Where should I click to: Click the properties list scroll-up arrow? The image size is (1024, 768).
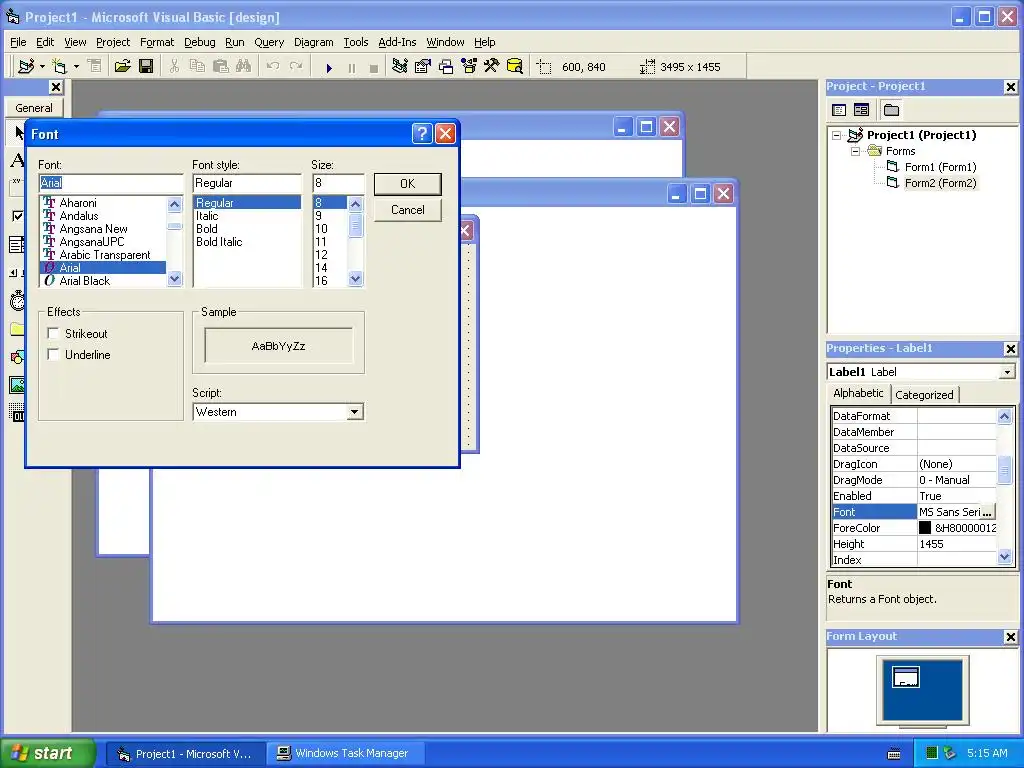(x=1004, y=416)
